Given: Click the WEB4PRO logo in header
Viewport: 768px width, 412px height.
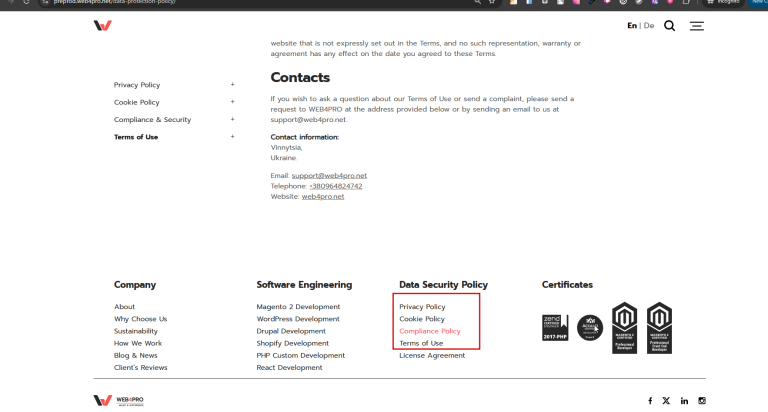Looking at the screenshot, I should coord(103,25).
